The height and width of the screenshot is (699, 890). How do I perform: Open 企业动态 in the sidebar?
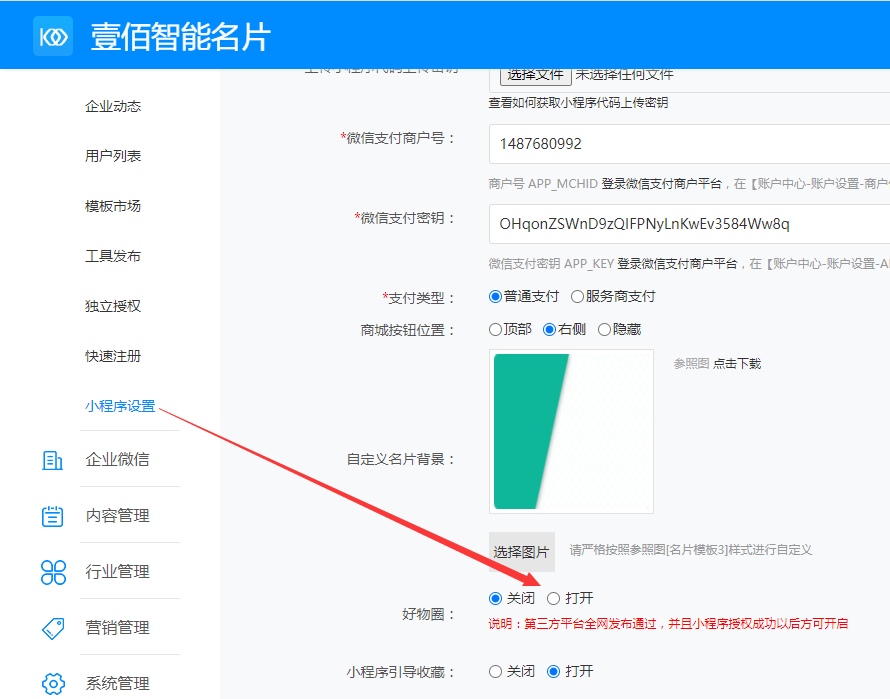(x=113, y=106)
